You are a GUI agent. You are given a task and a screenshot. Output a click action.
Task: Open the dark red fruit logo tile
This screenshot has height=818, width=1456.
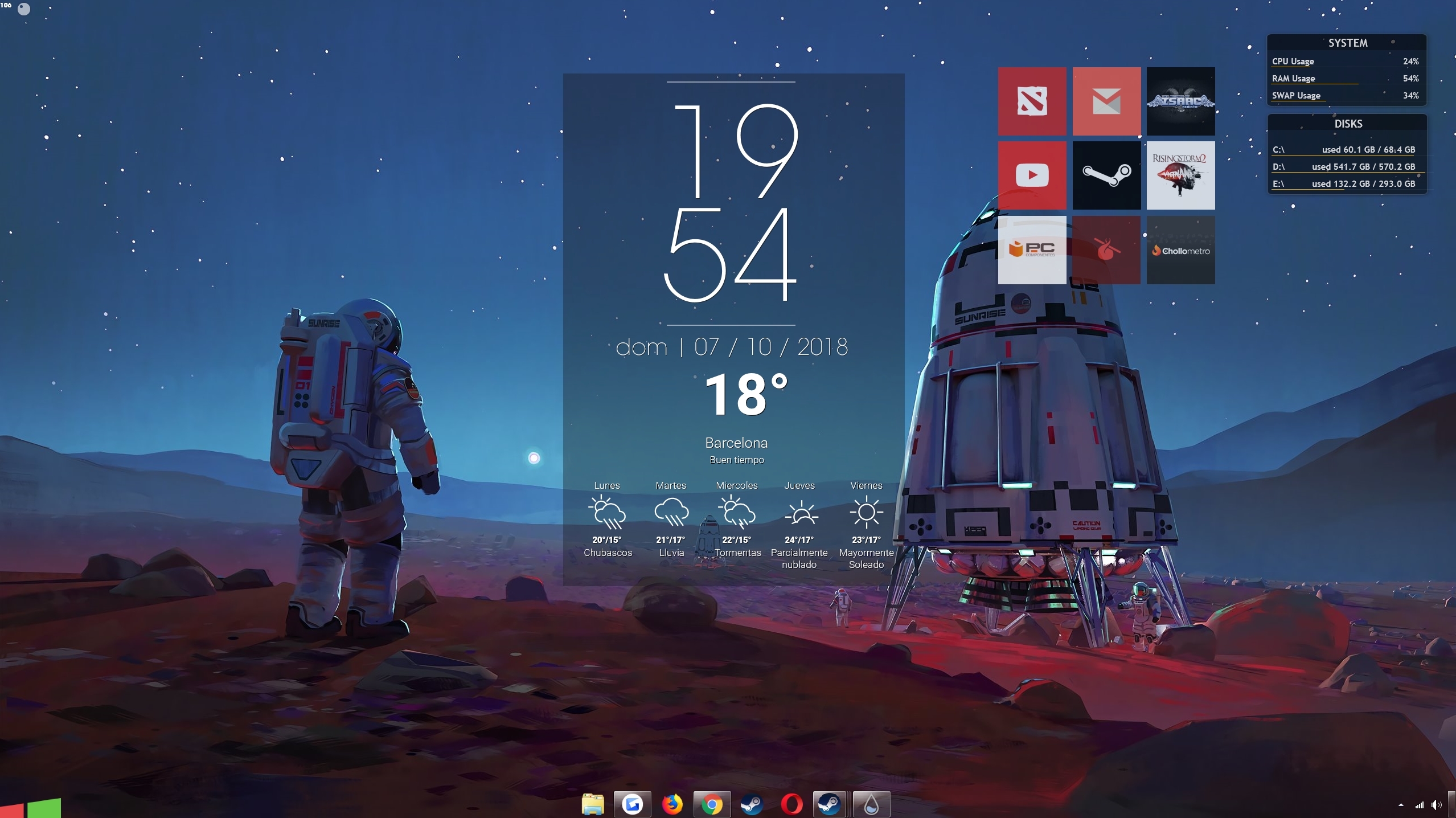[x=1106, y=250]
